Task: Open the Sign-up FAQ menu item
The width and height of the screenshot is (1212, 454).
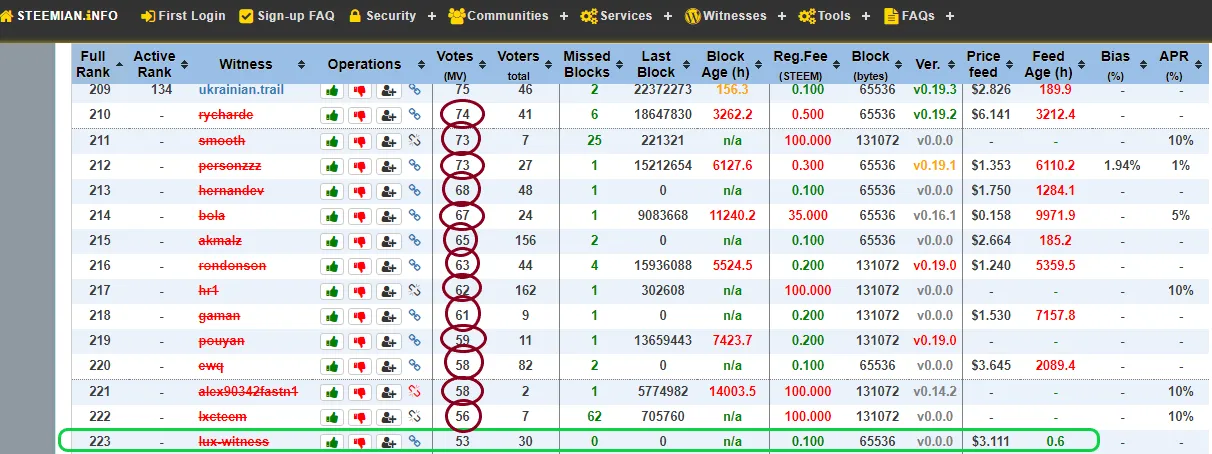Action: tap(287, 16)
